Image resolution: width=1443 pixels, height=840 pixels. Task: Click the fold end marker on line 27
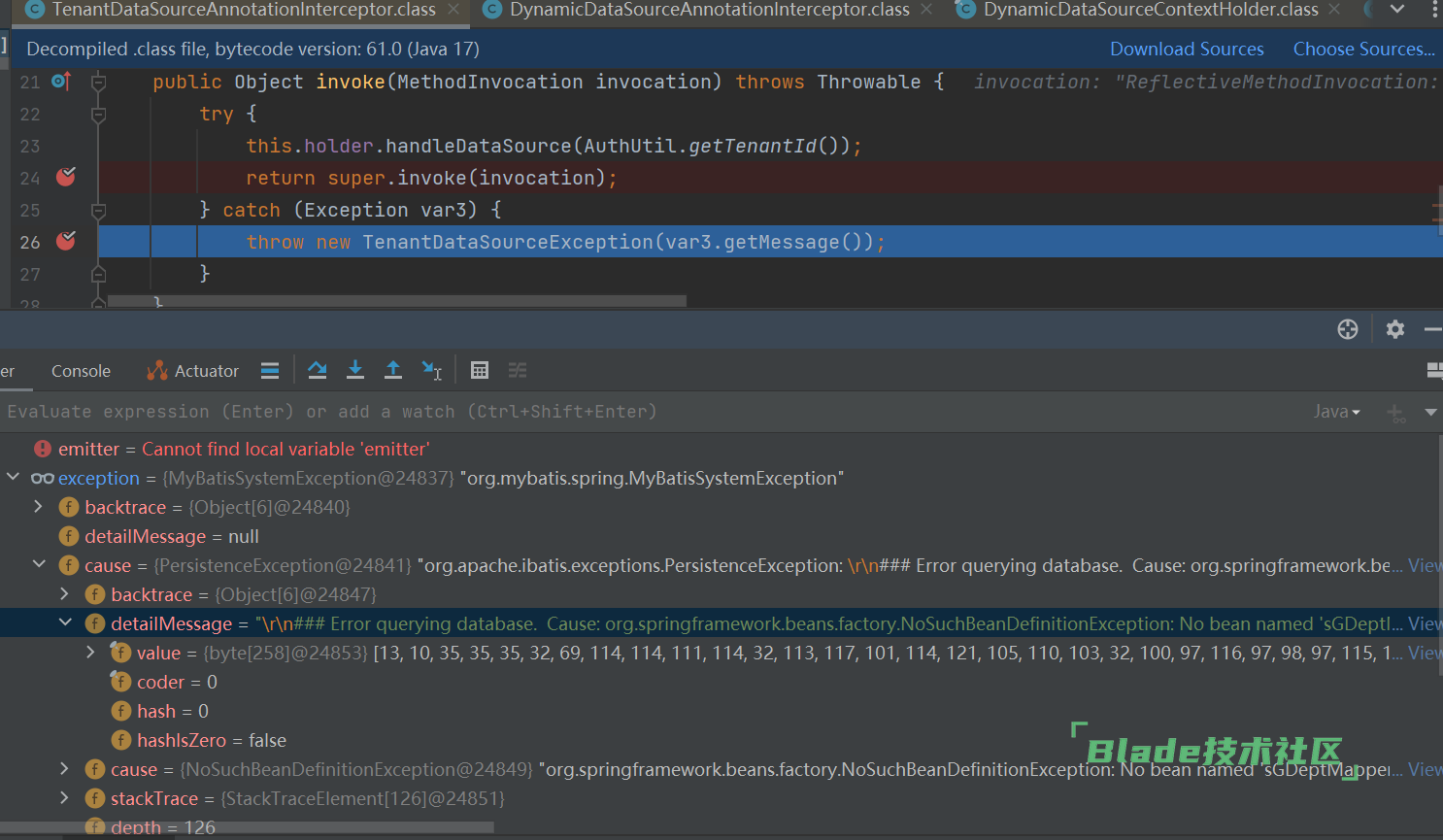point(98,275)
